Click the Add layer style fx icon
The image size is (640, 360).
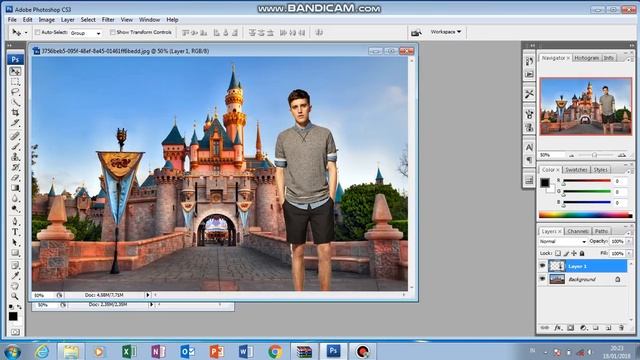point(558,328)
